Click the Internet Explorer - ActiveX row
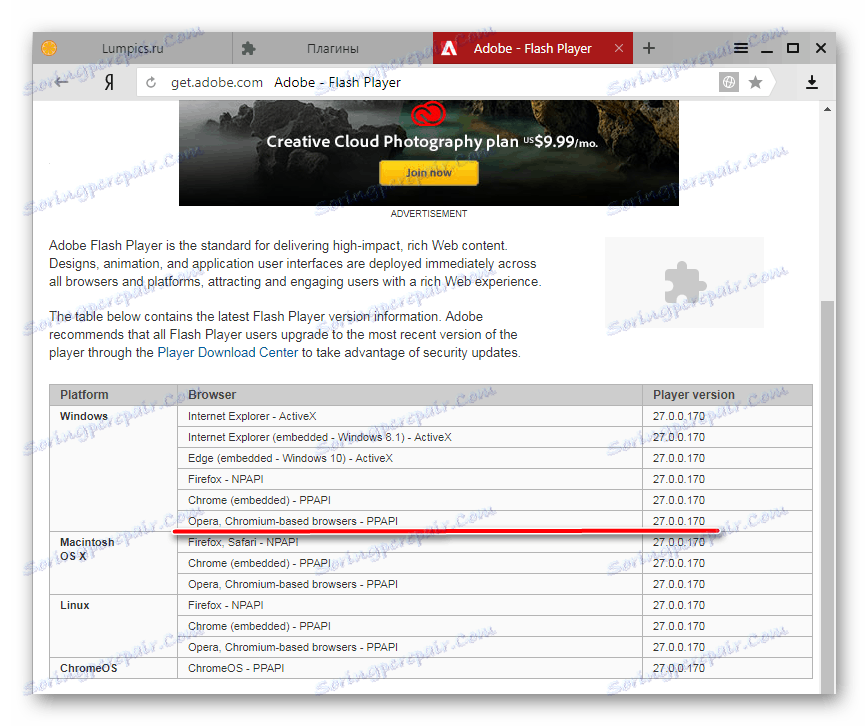 click(410, 416)
